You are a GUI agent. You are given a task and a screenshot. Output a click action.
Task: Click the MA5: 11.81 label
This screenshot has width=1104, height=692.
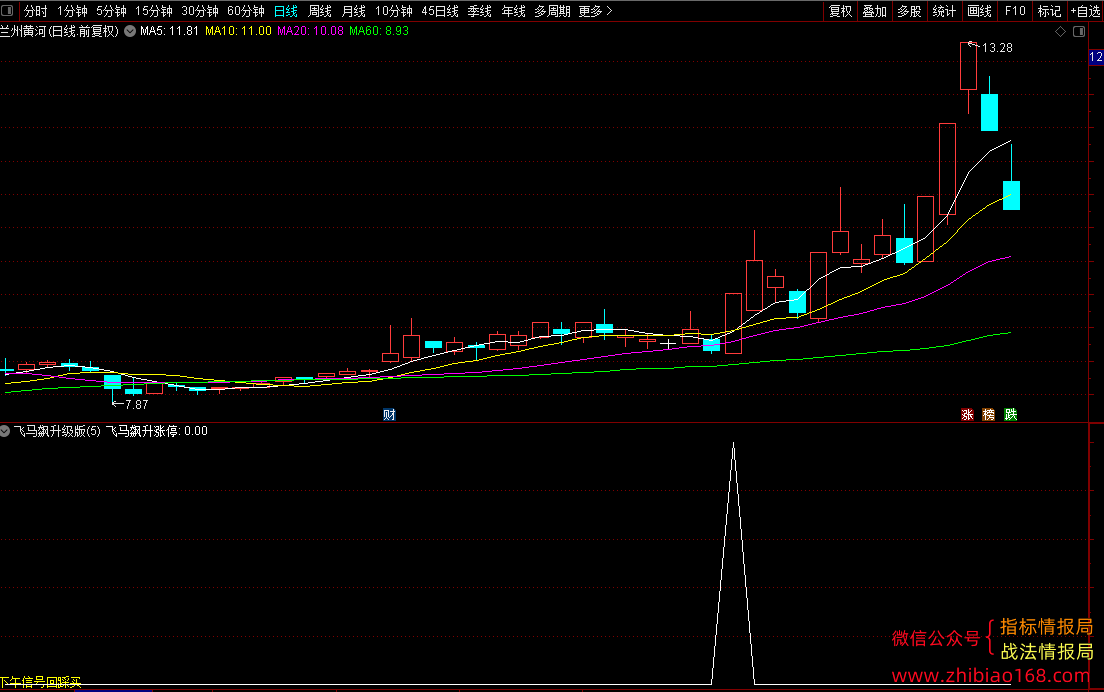point(169,31)
